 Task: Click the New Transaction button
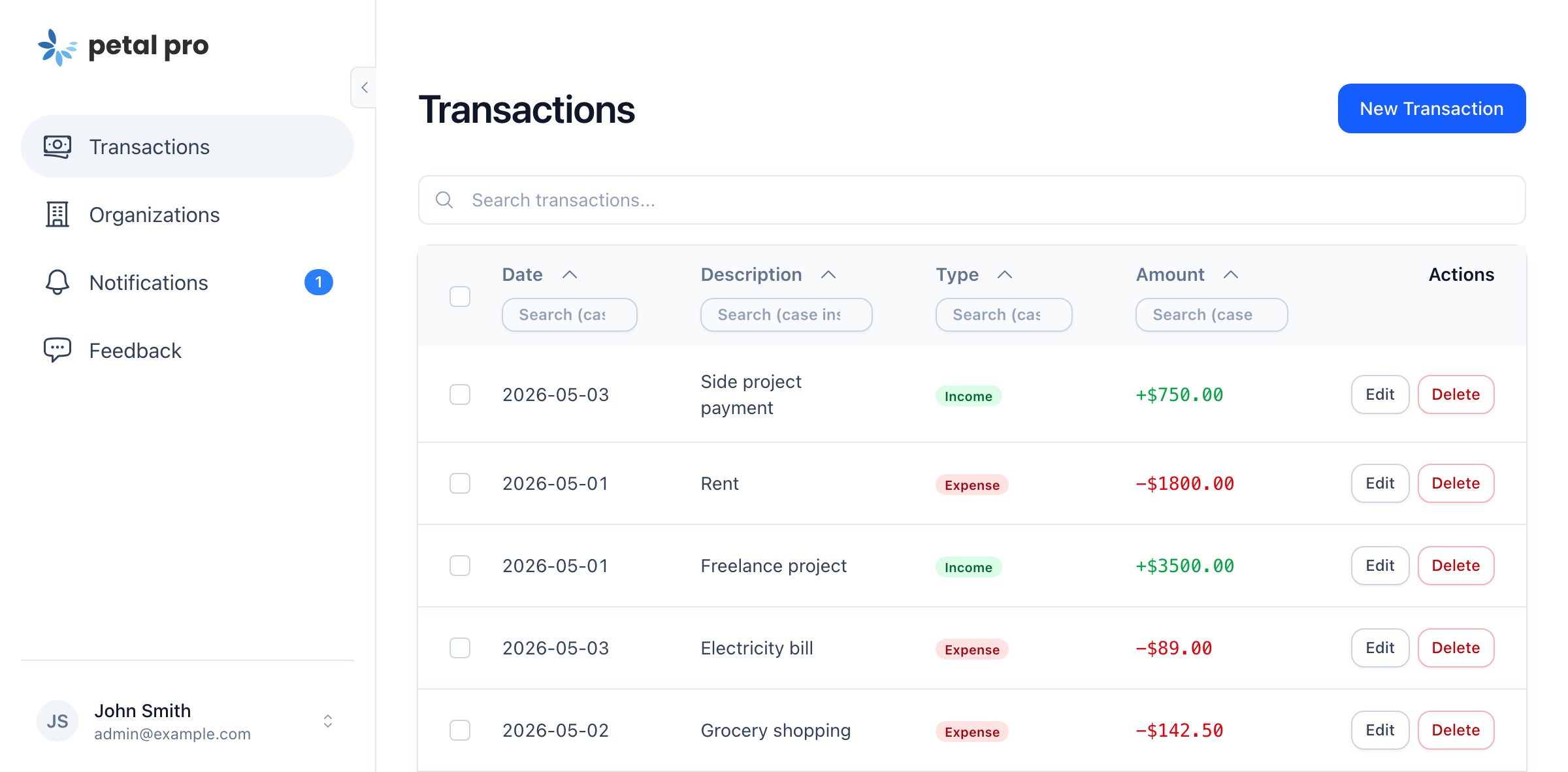pos(1431,108)
